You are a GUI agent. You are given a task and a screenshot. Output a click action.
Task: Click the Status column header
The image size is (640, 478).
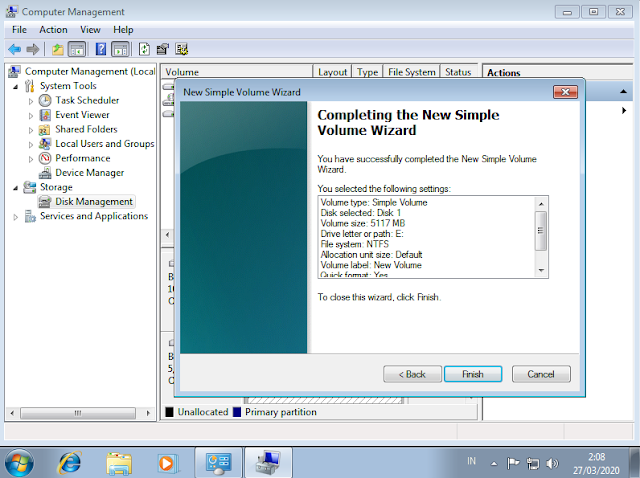tap(458, 72)
